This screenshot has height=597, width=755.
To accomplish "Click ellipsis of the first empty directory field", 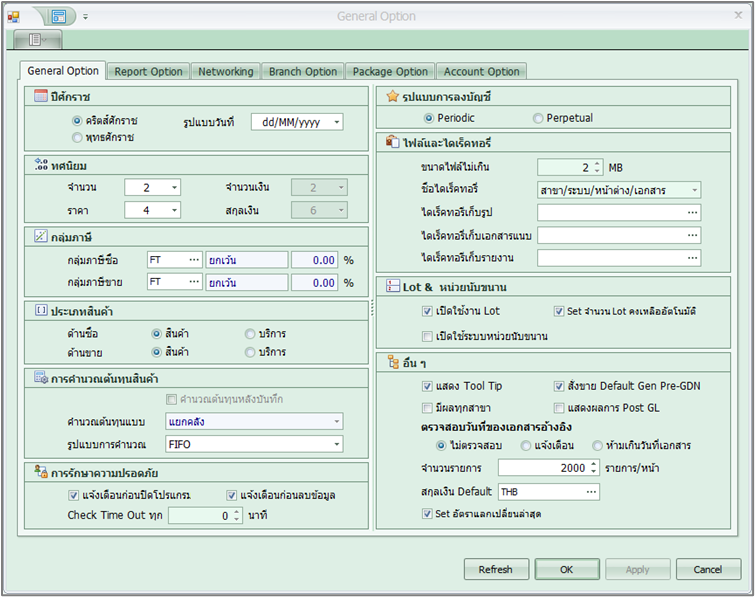I will pos(692,212).
